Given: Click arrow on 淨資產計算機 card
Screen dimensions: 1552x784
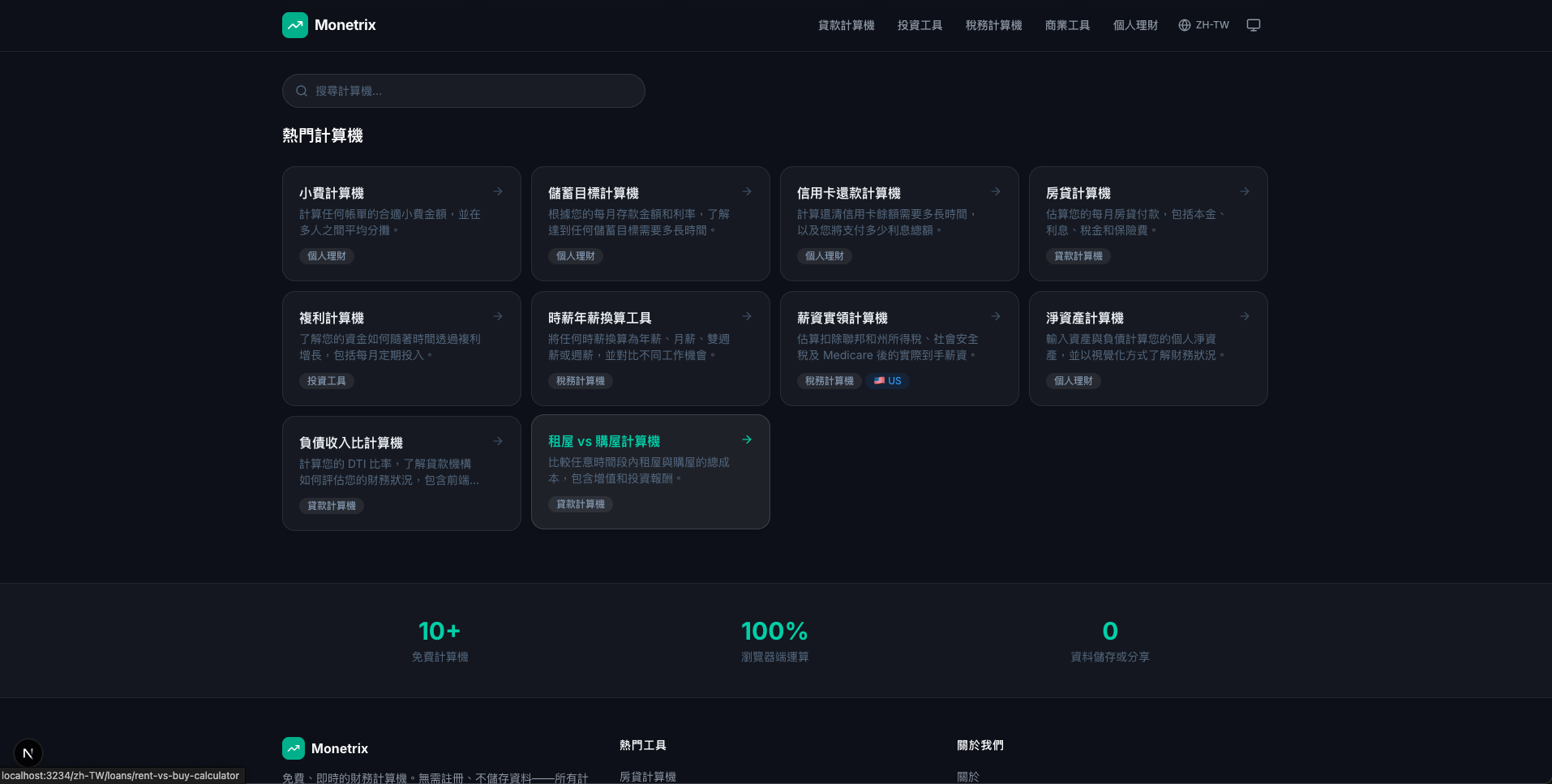Looking at the screenshot, I should click(1245, 316).
